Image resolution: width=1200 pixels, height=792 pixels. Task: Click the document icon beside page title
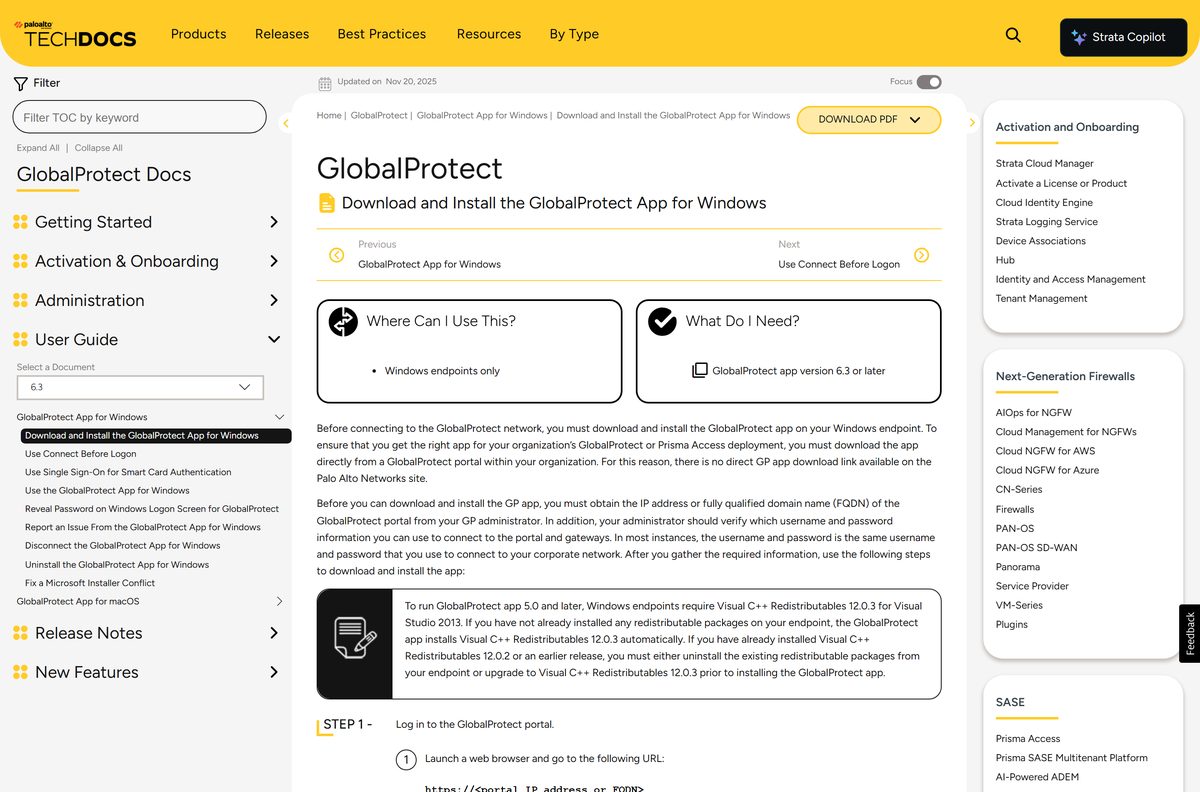326,203
